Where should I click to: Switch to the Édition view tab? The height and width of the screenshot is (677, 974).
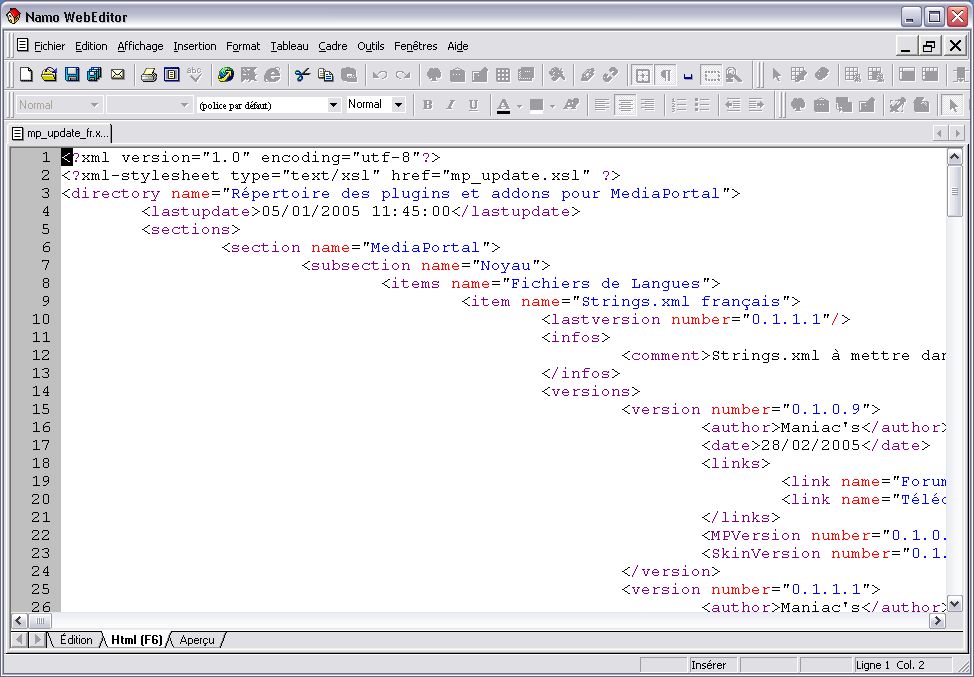pos(76,640)
